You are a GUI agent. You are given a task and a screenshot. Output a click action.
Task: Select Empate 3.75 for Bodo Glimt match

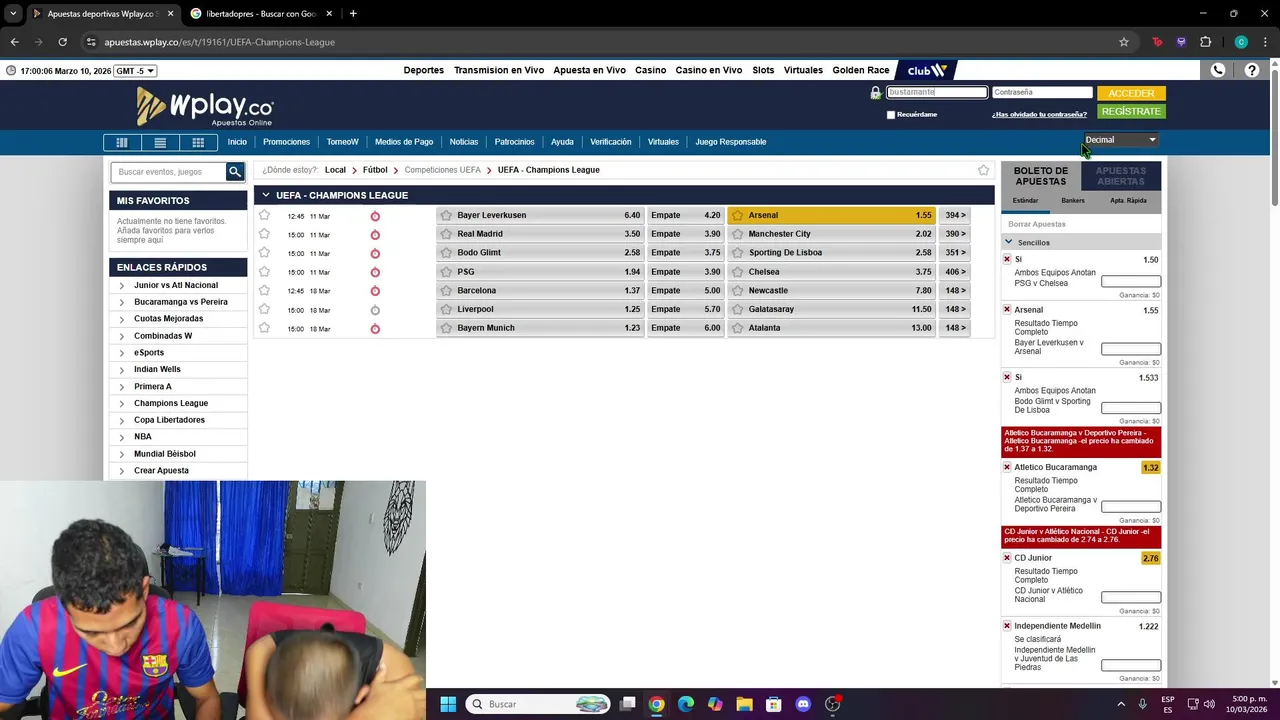[685, 253]
